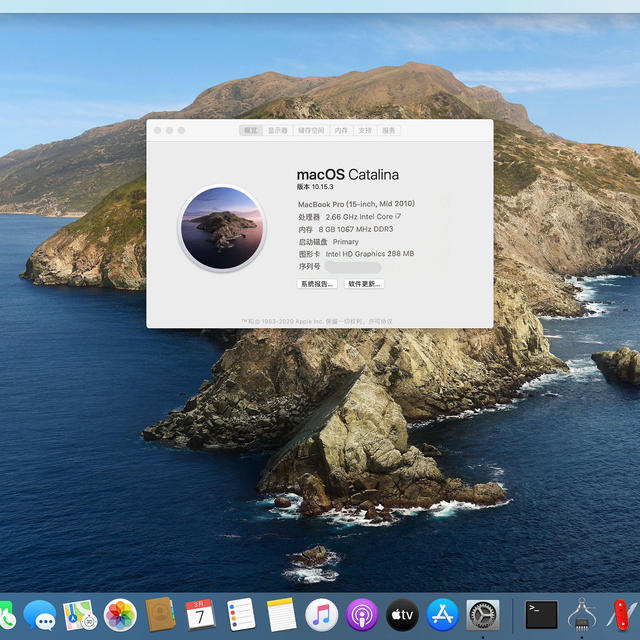Open System Preferences gear icon
This screenshot has width=640, height=640.
coord(483,615)
